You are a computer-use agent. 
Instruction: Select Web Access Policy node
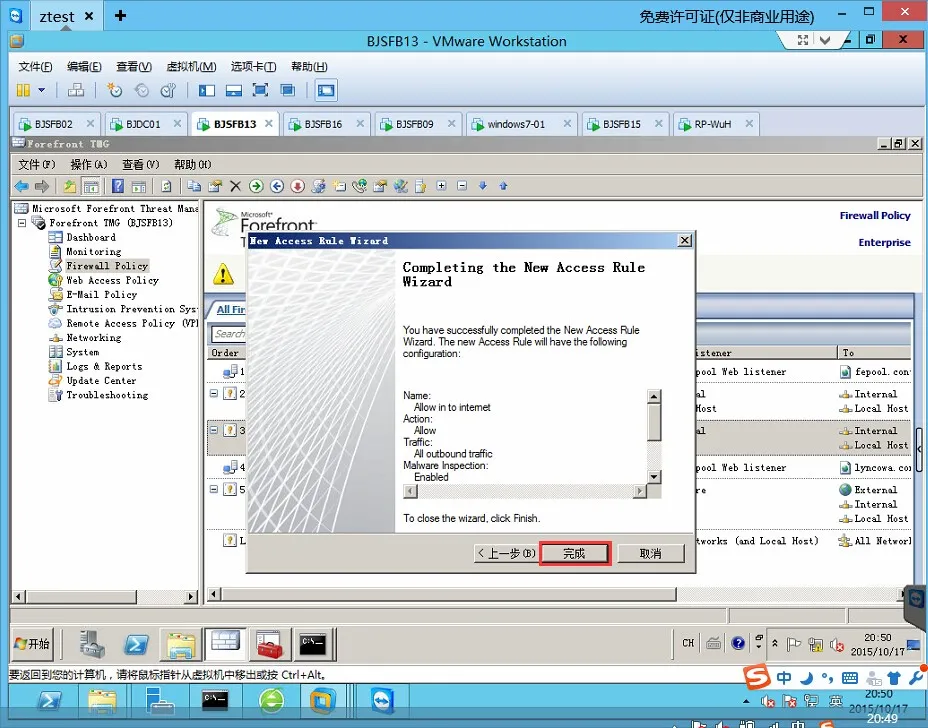112,281
